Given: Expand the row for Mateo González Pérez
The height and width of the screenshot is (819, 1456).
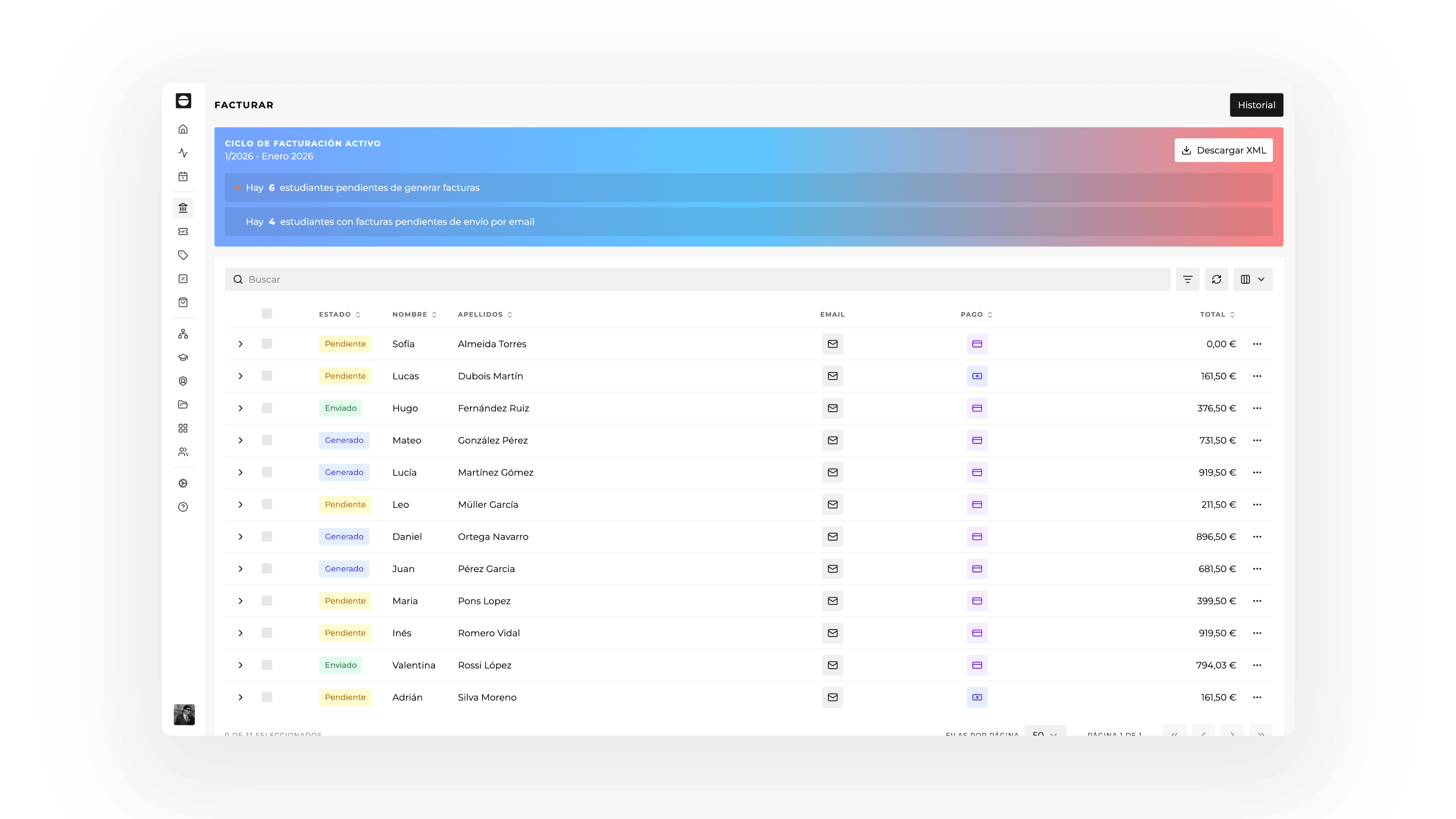Looking at the screenshot, I should [240, 440].
